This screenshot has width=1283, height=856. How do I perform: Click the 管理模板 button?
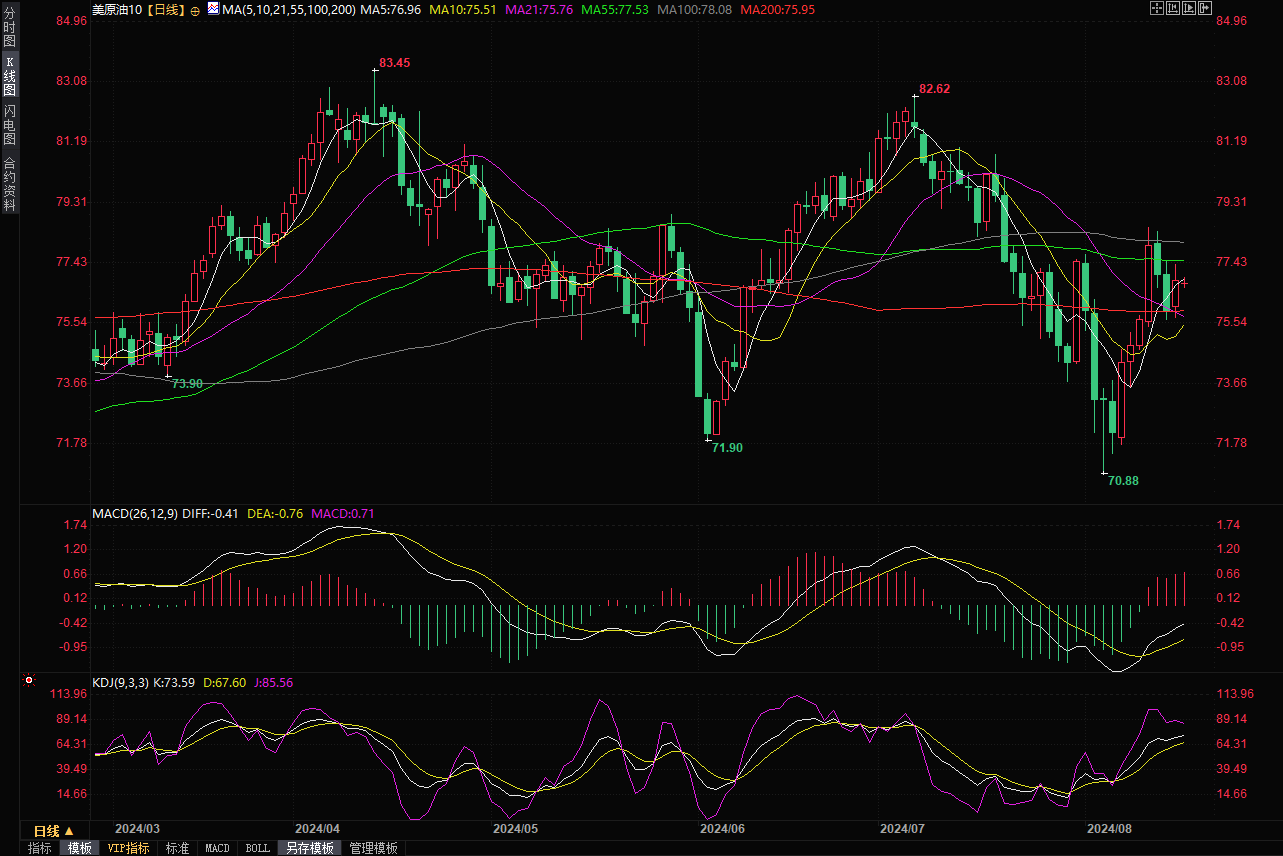(x=373, y=848)
